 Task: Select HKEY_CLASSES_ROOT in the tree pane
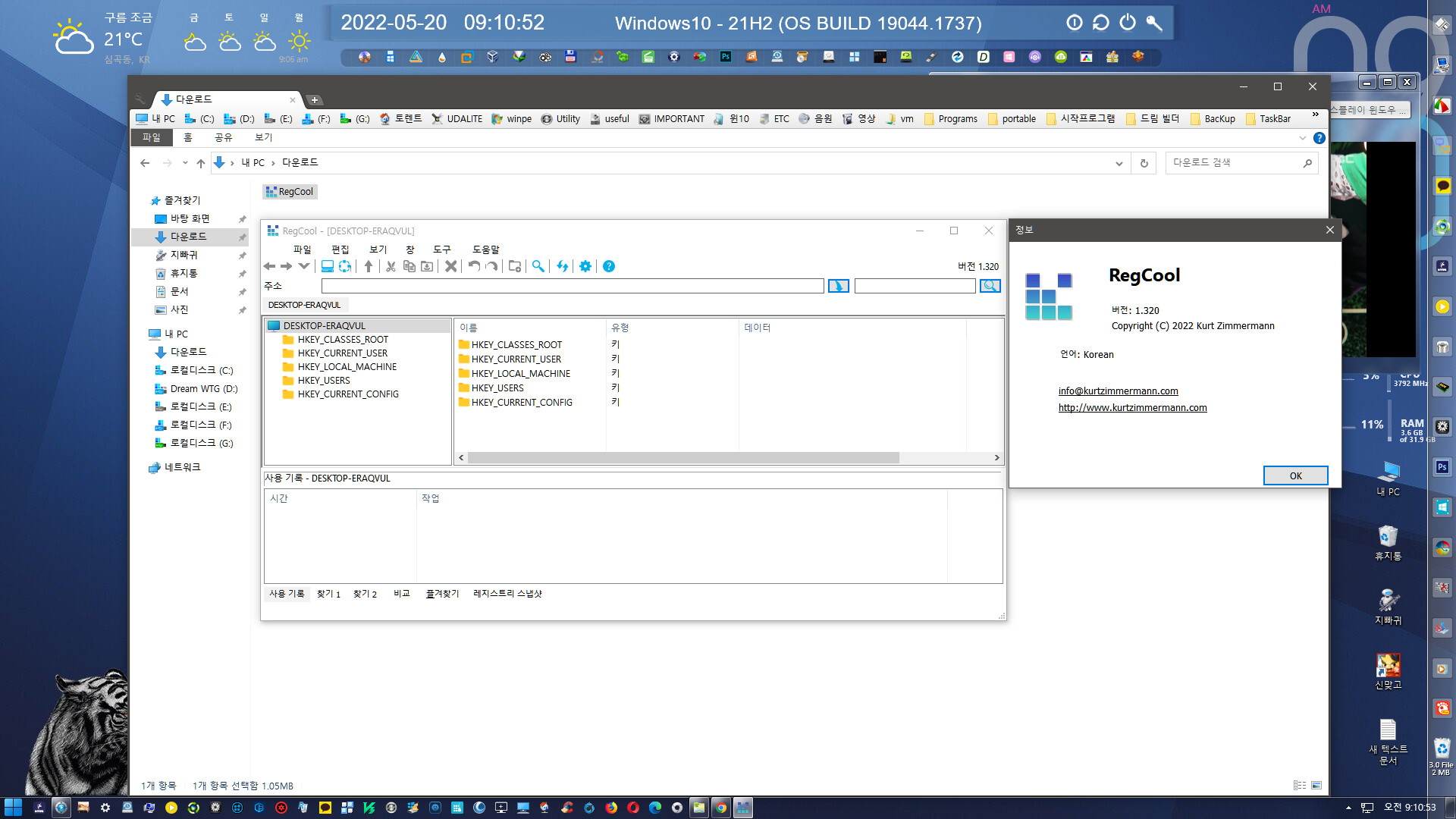(343, 340)
